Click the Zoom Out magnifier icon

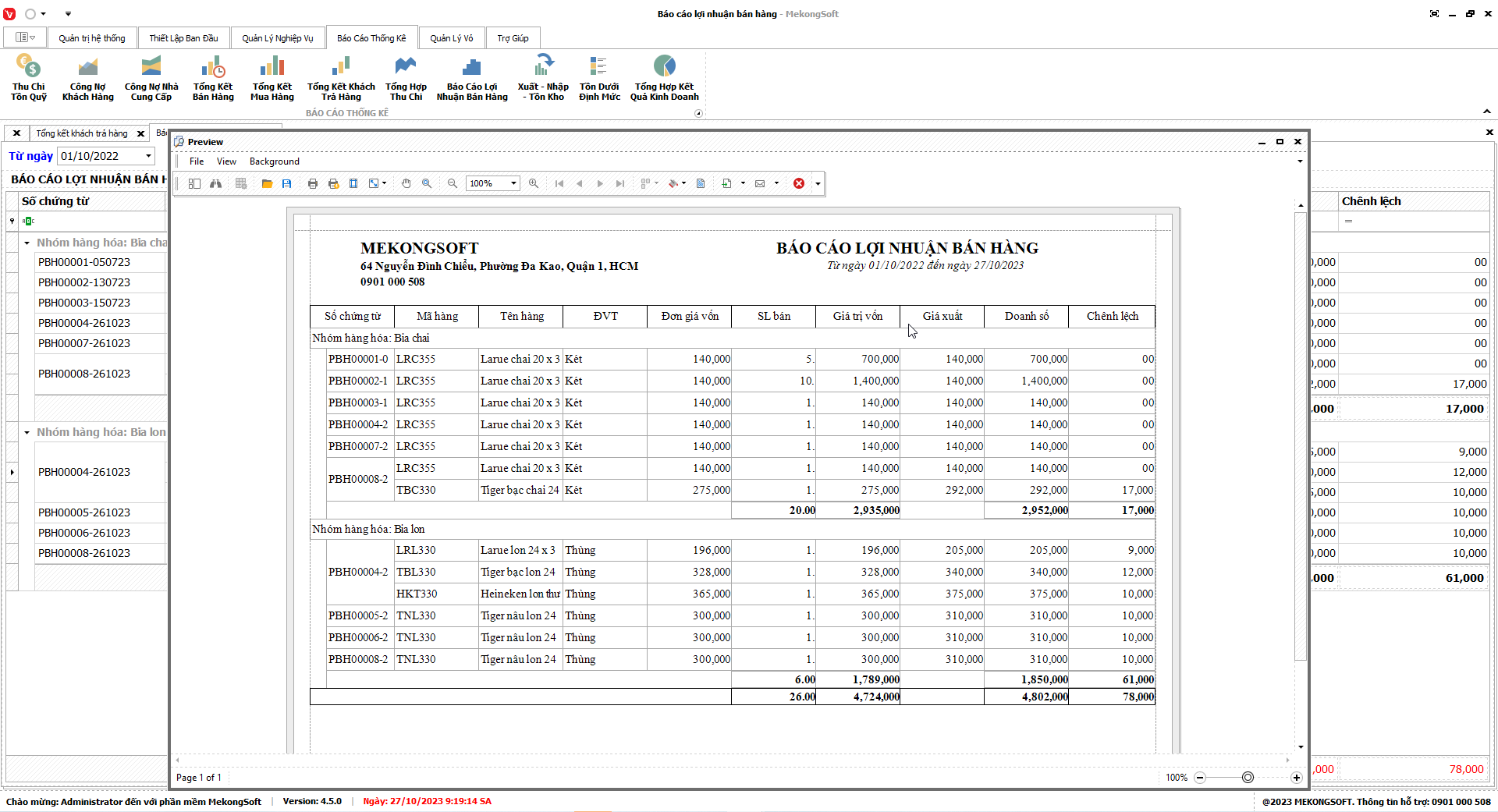[x=453, y=183]
